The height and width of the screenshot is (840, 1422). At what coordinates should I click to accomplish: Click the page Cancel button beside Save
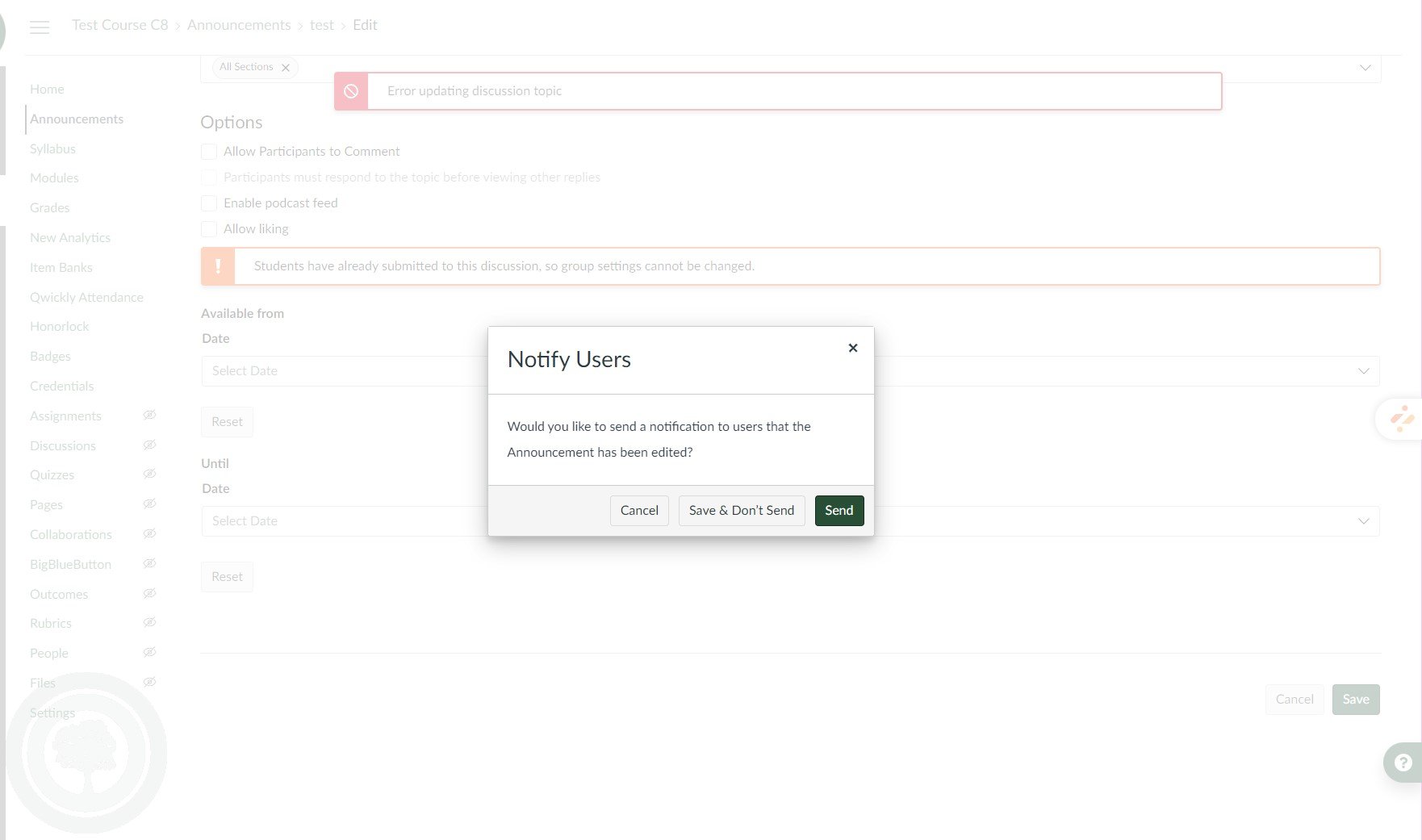click(x=1294, y=700)
